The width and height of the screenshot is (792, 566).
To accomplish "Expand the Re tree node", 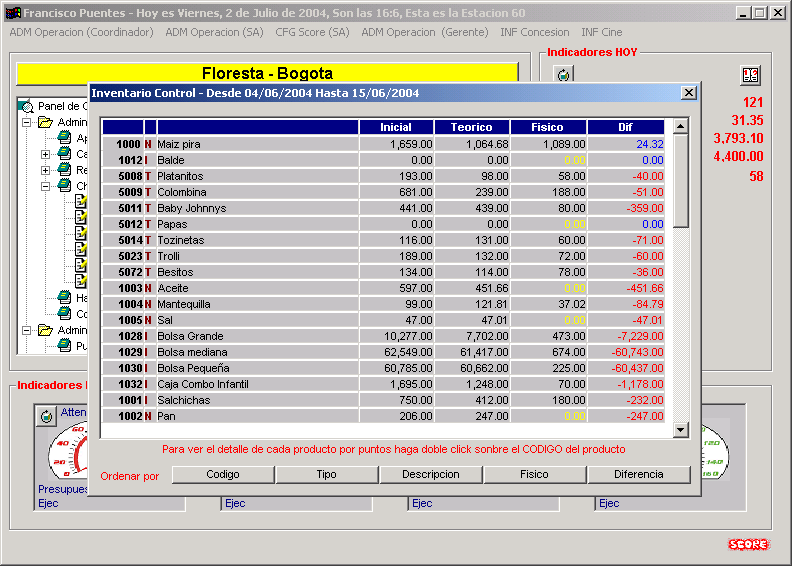I will click(x=45, y=170).
